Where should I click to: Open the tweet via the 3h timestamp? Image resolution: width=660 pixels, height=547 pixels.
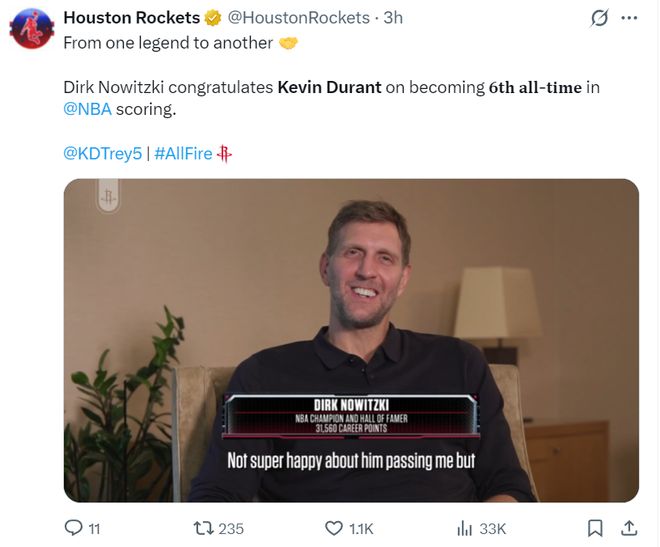[393, 18]
